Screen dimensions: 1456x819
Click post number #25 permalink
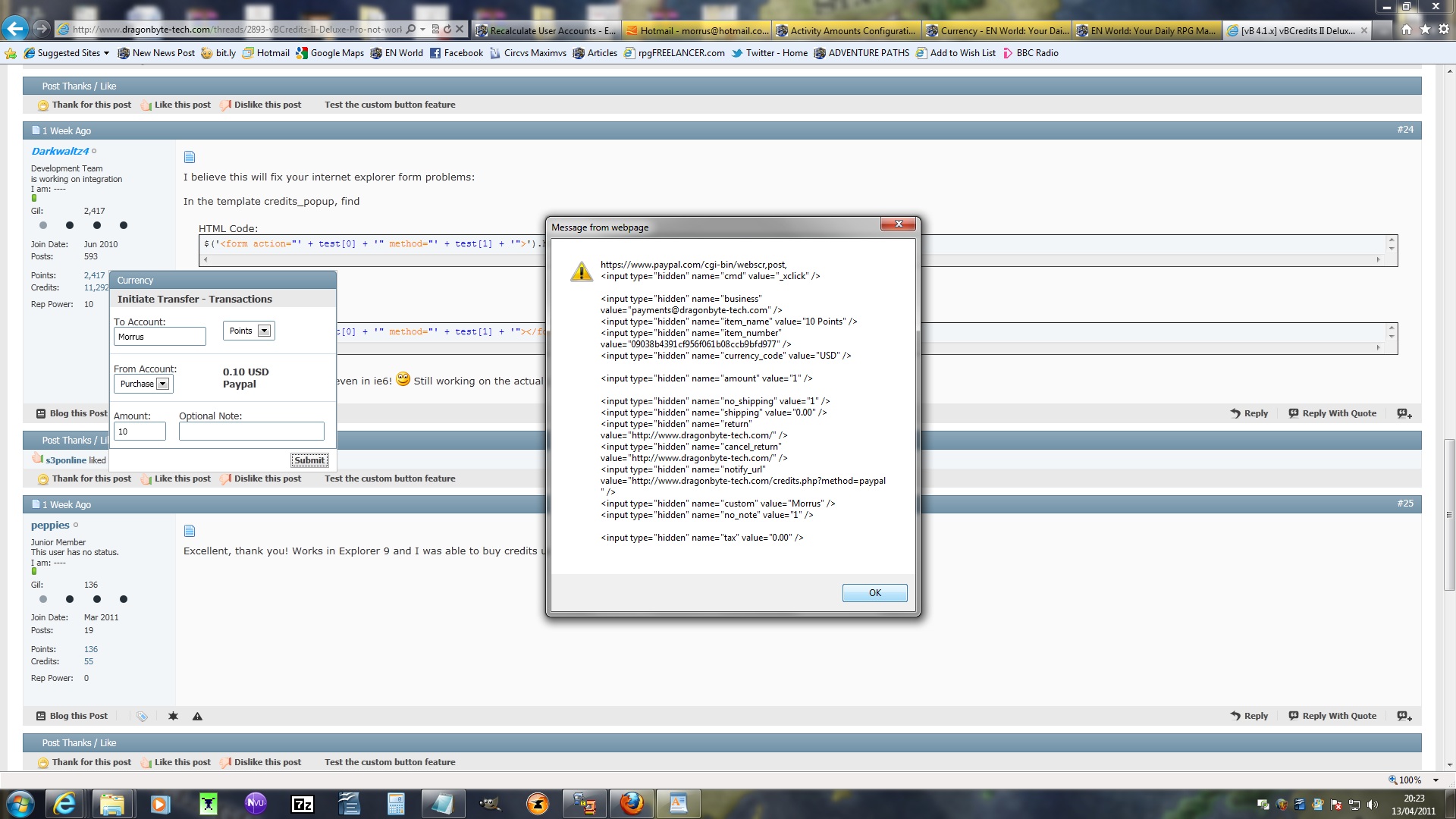click(x=1405, y=504)
